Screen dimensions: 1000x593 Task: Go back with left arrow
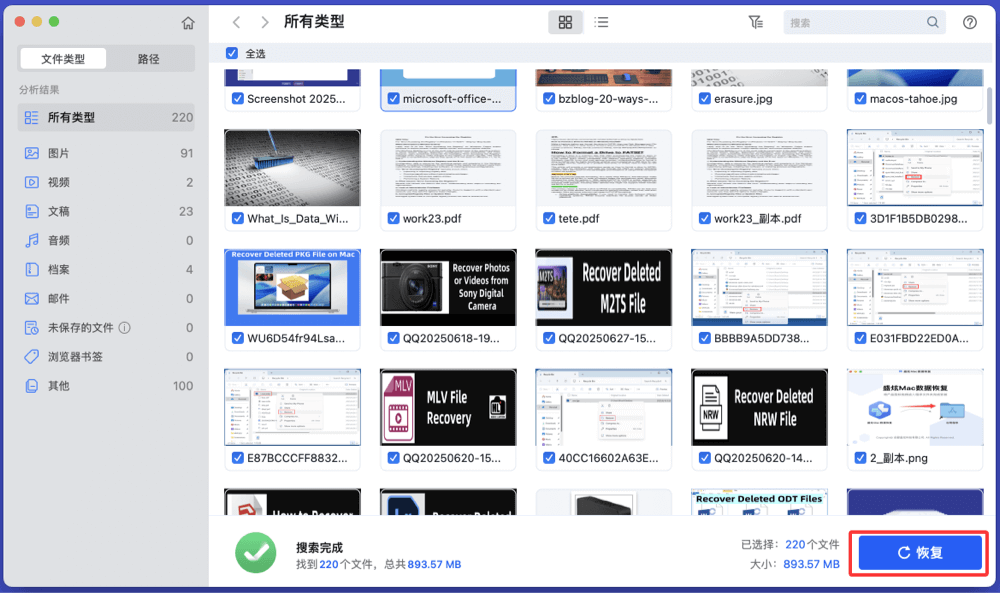tap(236, 22)
